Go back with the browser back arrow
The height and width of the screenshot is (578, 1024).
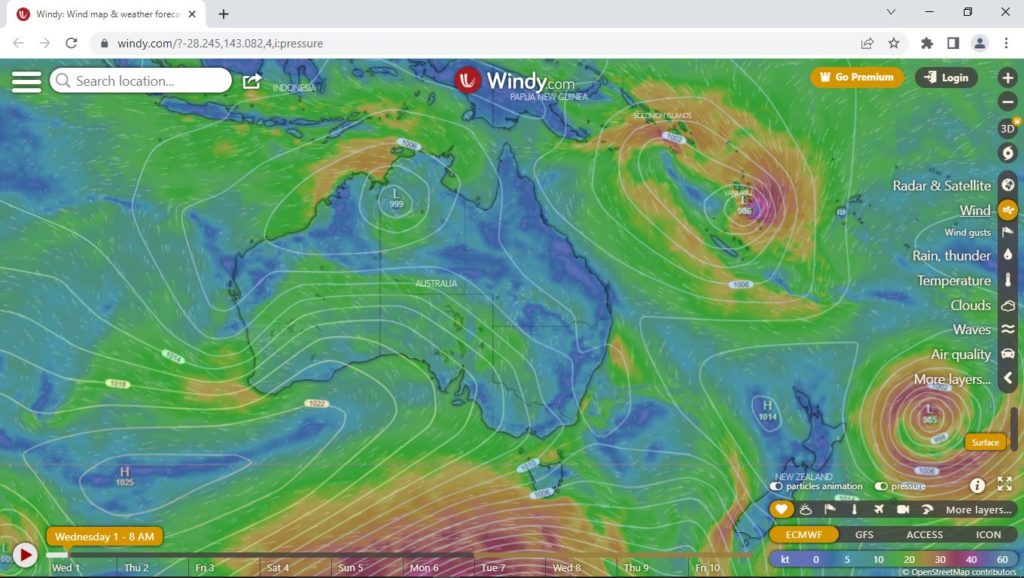(18, 43)
